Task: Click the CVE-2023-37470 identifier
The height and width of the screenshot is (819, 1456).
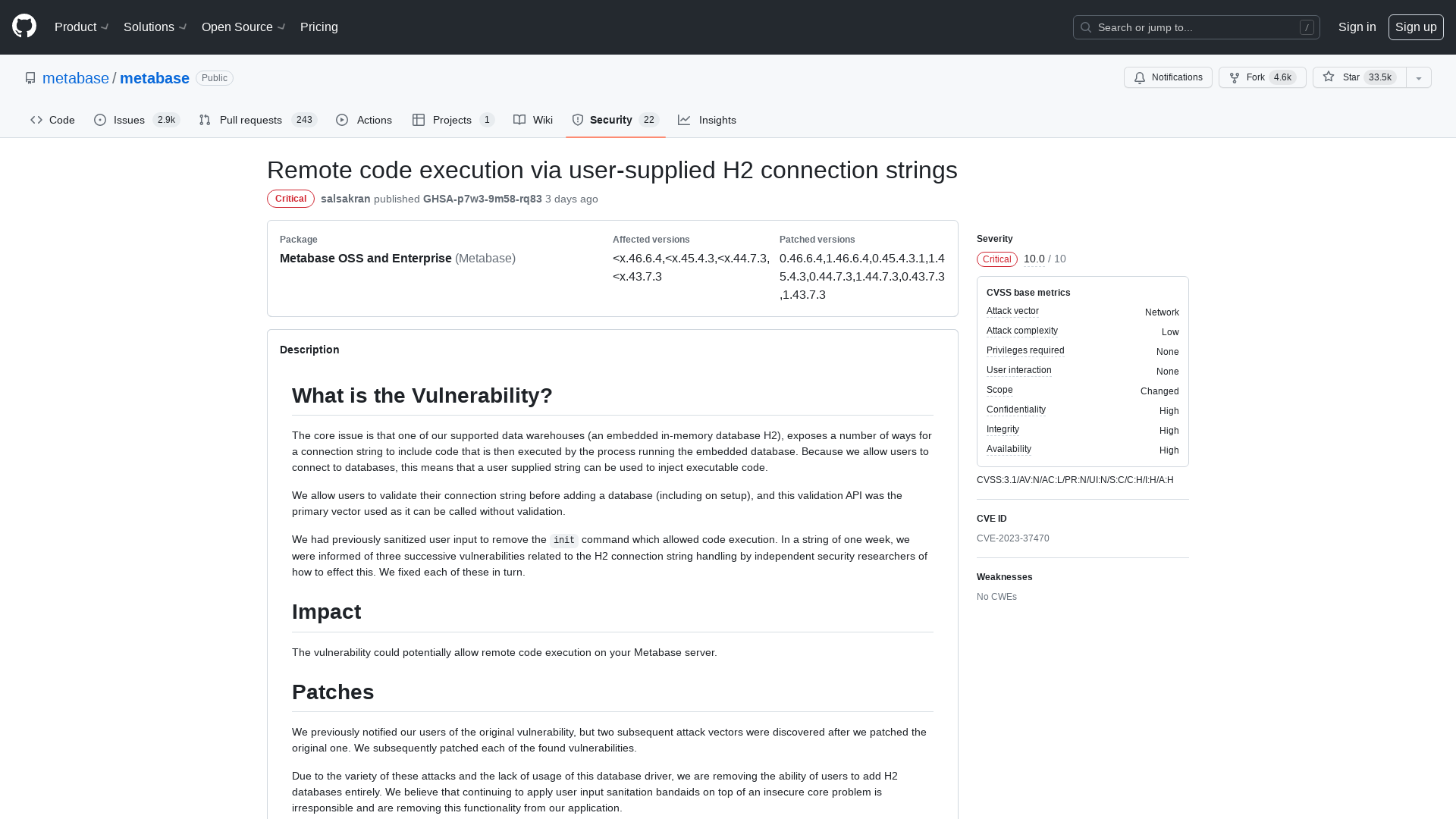Action: pos(1013,538)
